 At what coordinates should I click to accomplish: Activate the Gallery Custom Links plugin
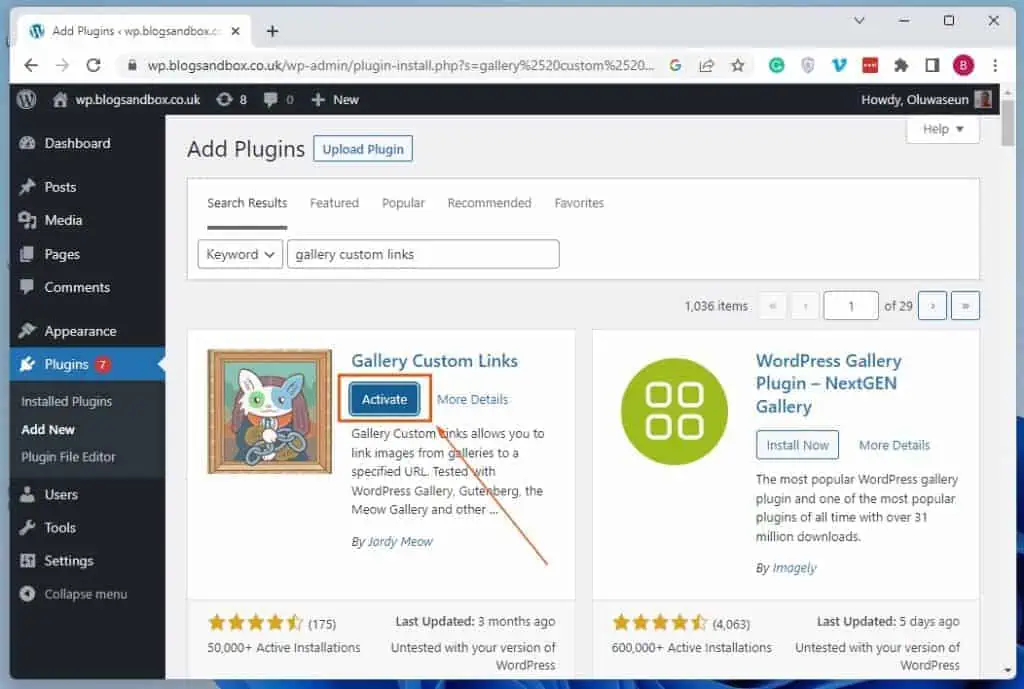pyautogui.click(x=383, y=398)
